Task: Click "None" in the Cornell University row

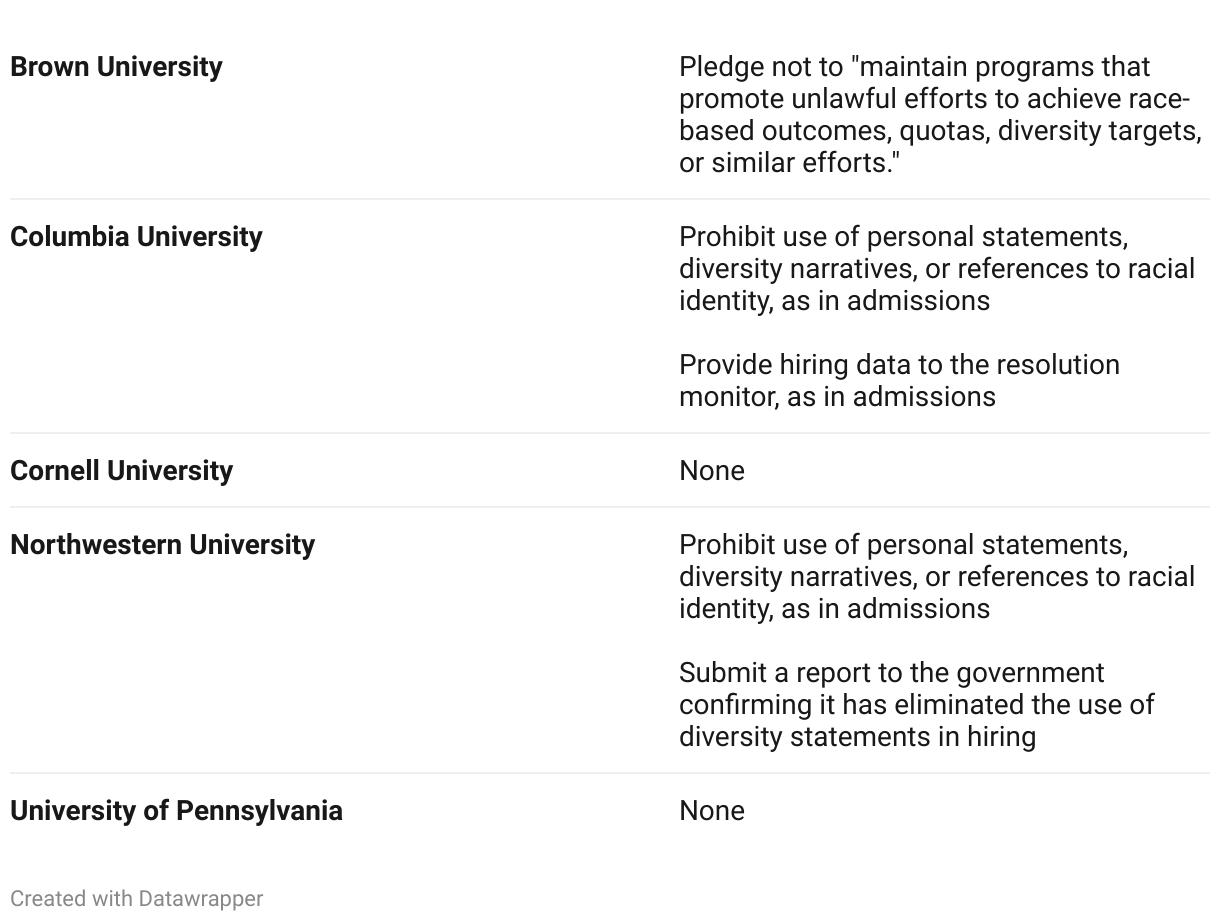Action: tap(711, 471)
